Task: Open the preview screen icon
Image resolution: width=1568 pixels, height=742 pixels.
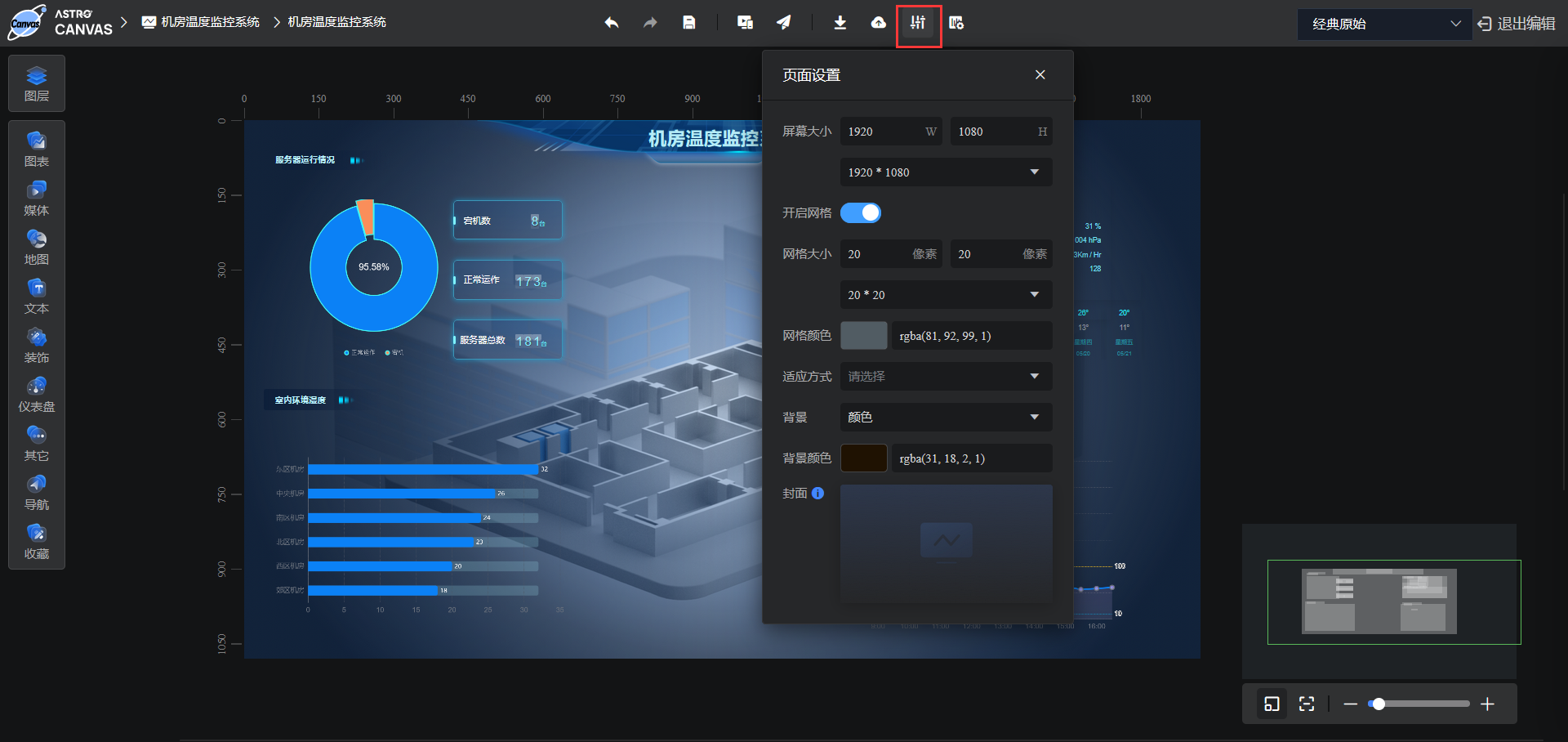Action: [x=745, y=23]
